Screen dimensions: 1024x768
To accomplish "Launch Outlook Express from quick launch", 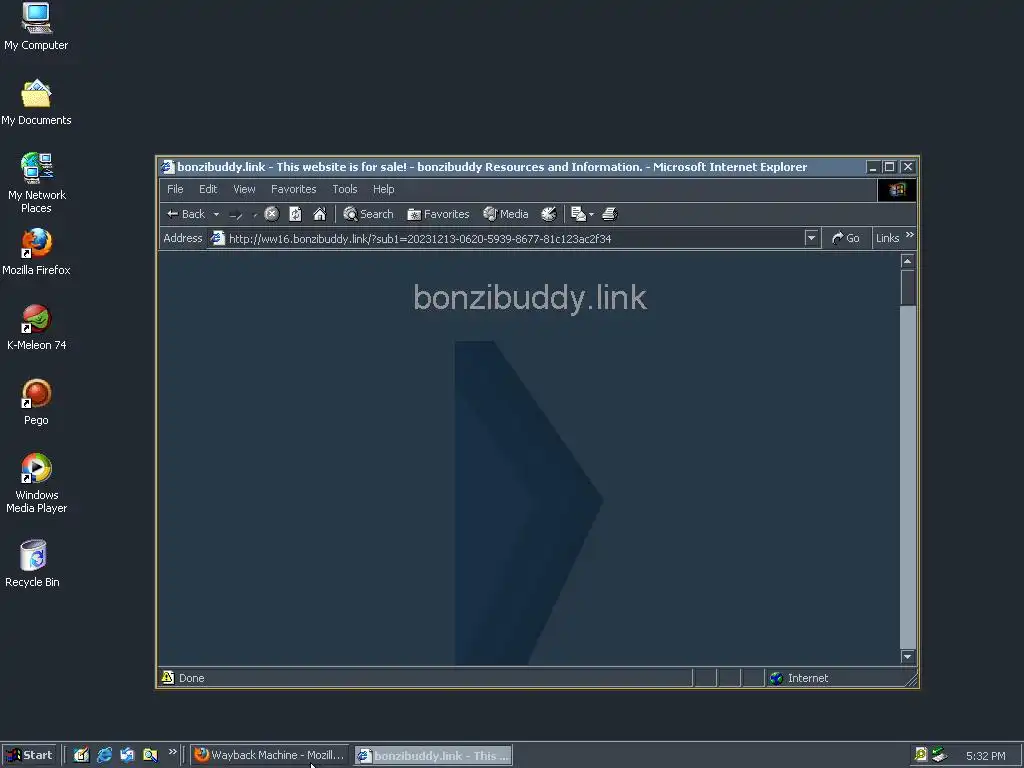I will tap(127, 755).
